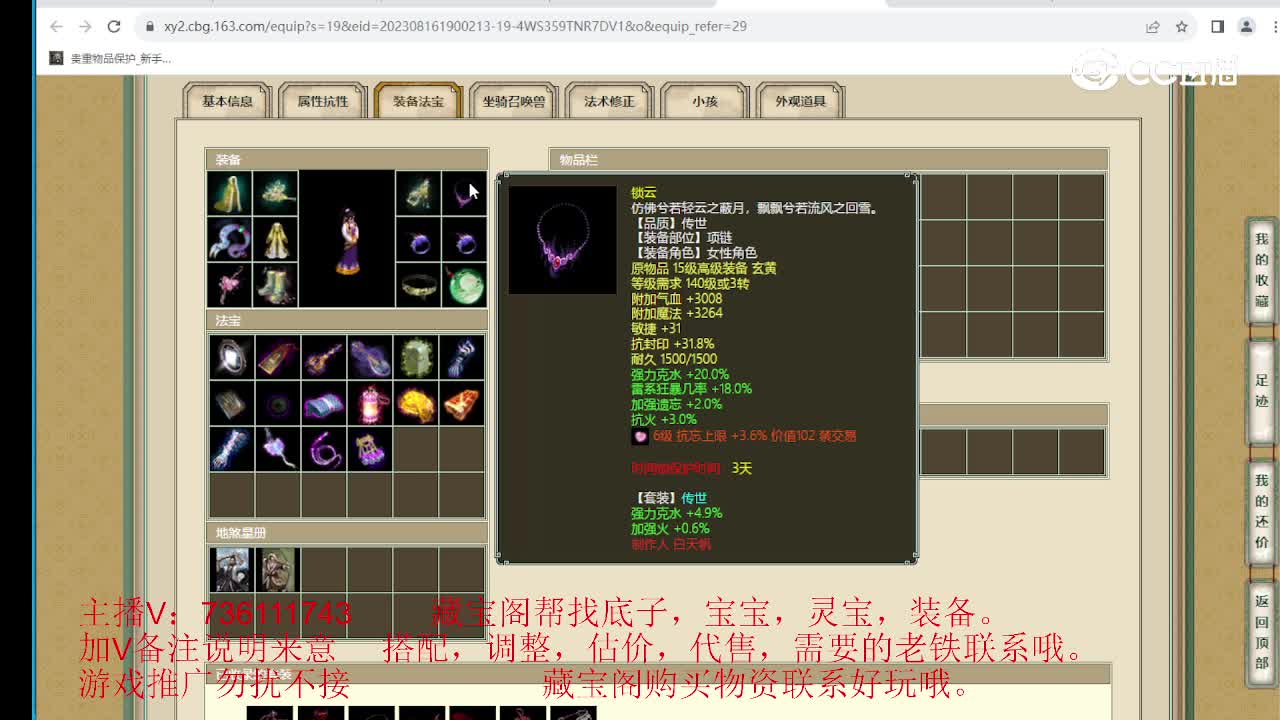
Task: Click the 法宝 section header
Action: point(347,321)
